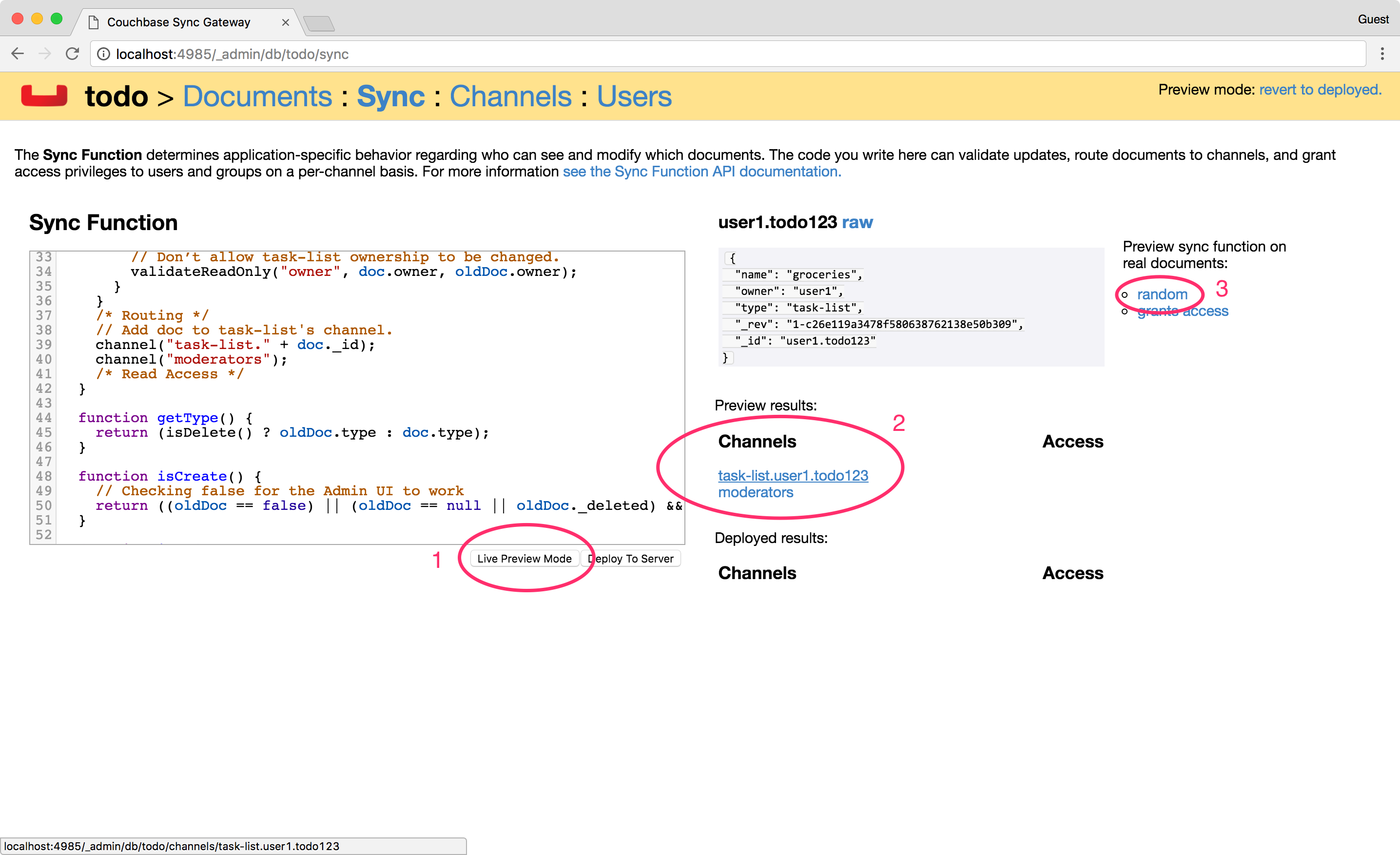The width and height of the screenshot is (1400, 855).
Task: Open a new browser tab
Action: point(319,23)
